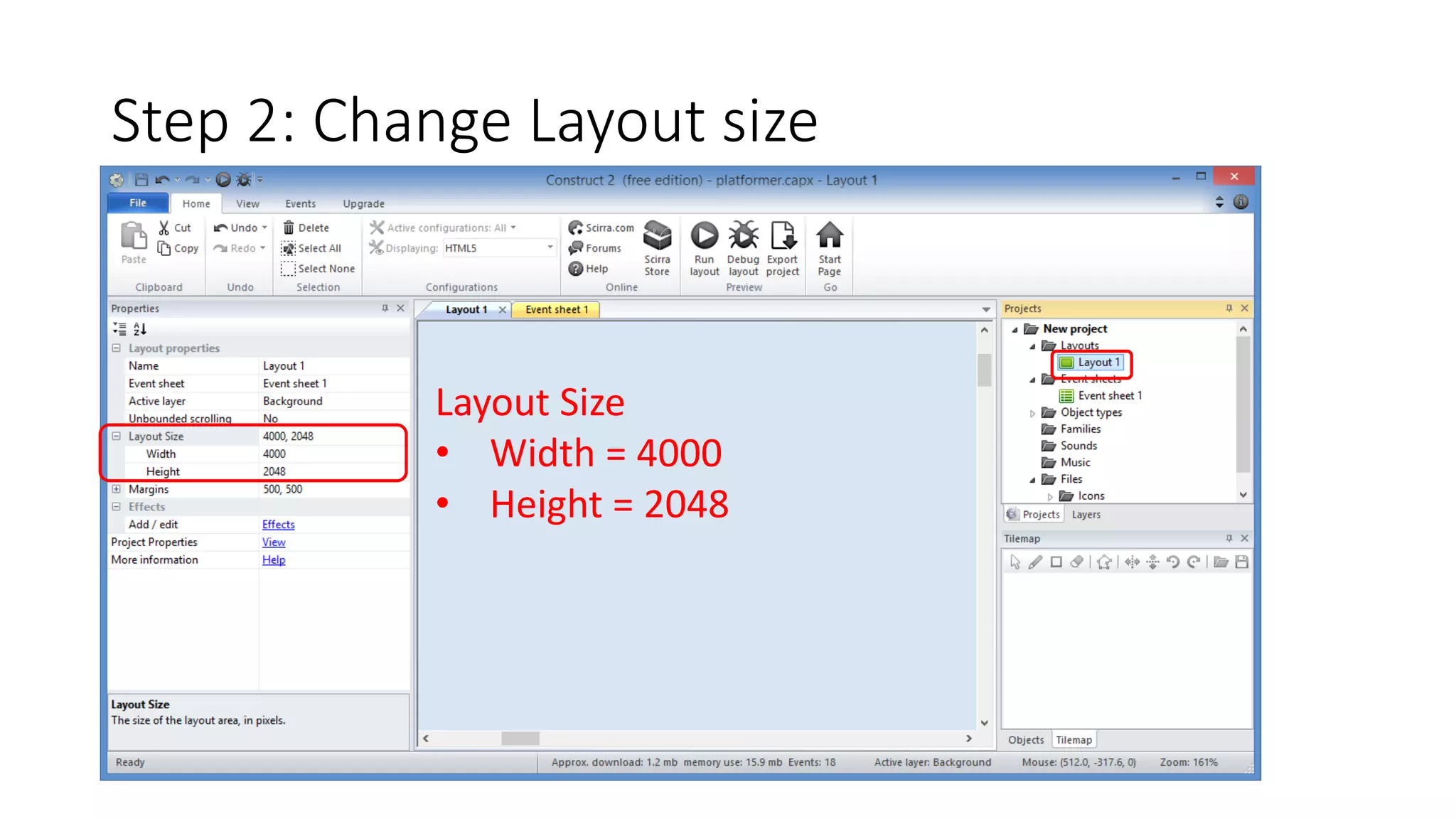The width and height of the screenshot is (1456, 819).
Task: Click the More information Help link
Action: point(274,560)
